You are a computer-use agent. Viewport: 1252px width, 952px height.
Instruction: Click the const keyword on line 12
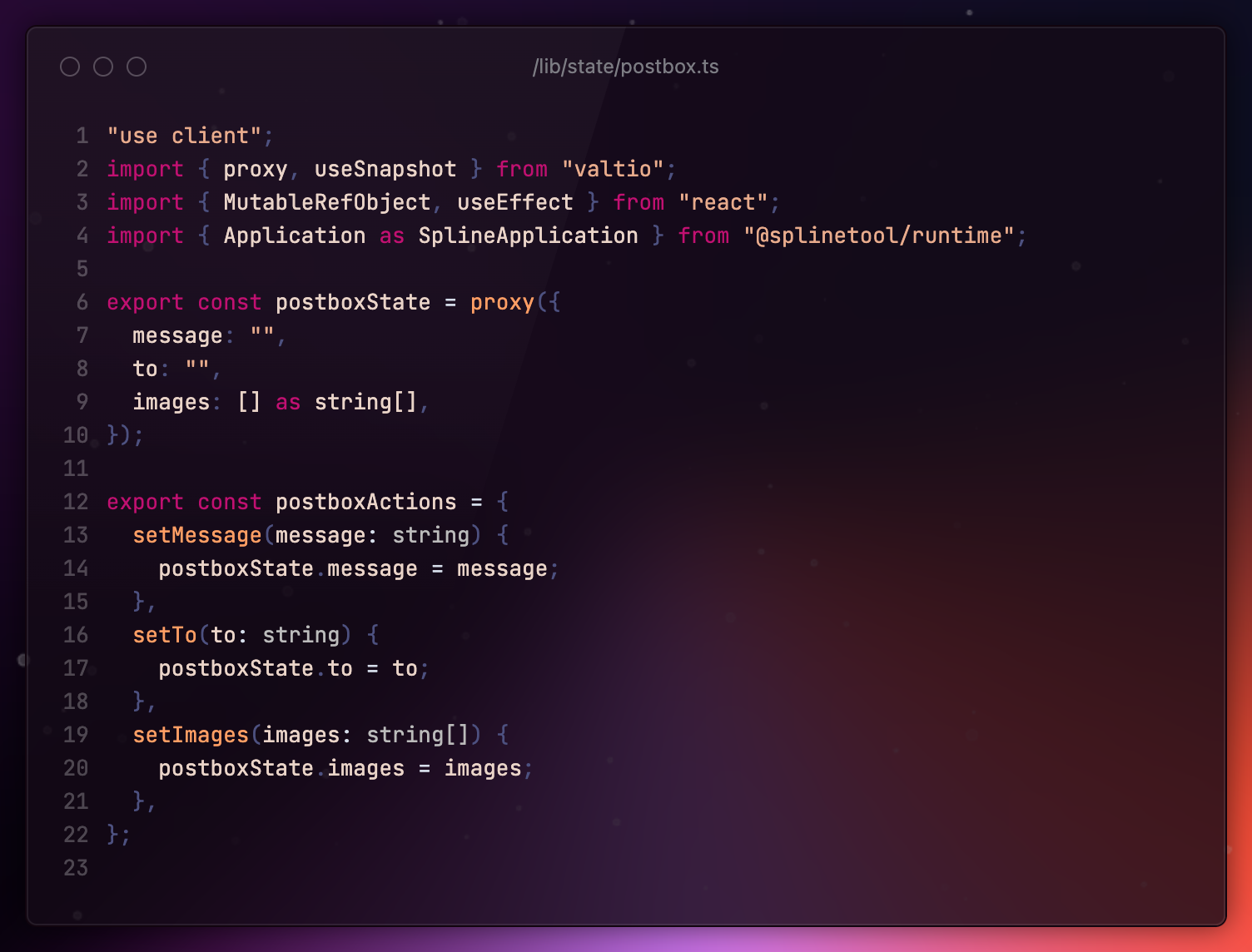click(230, 502)
